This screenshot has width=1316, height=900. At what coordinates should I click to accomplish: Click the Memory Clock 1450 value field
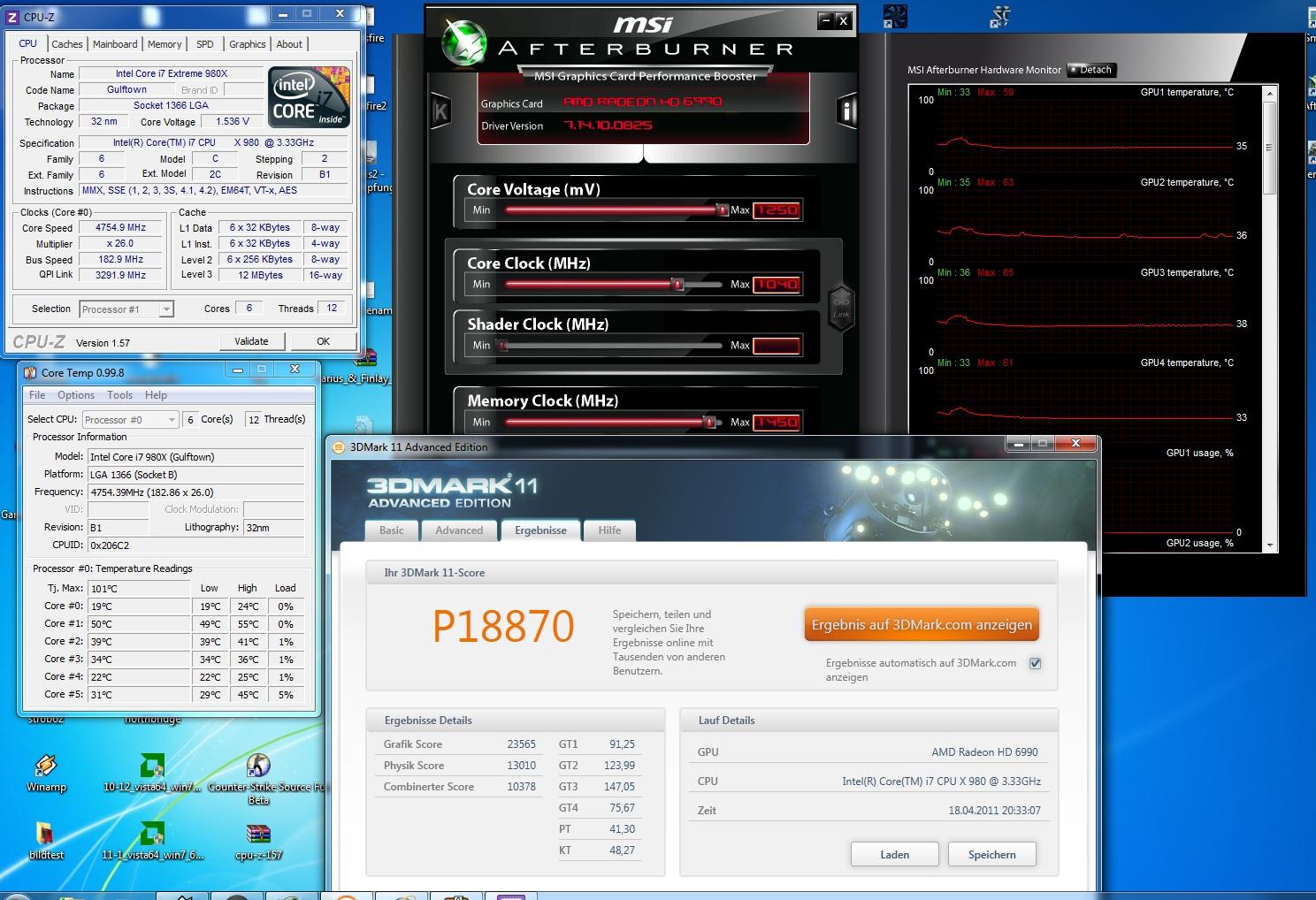click(x=776, y=423)
